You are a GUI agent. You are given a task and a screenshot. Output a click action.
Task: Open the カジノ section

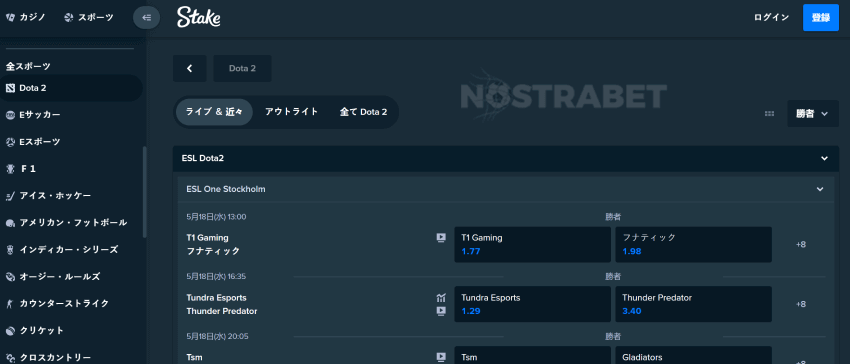coord(25,17)
